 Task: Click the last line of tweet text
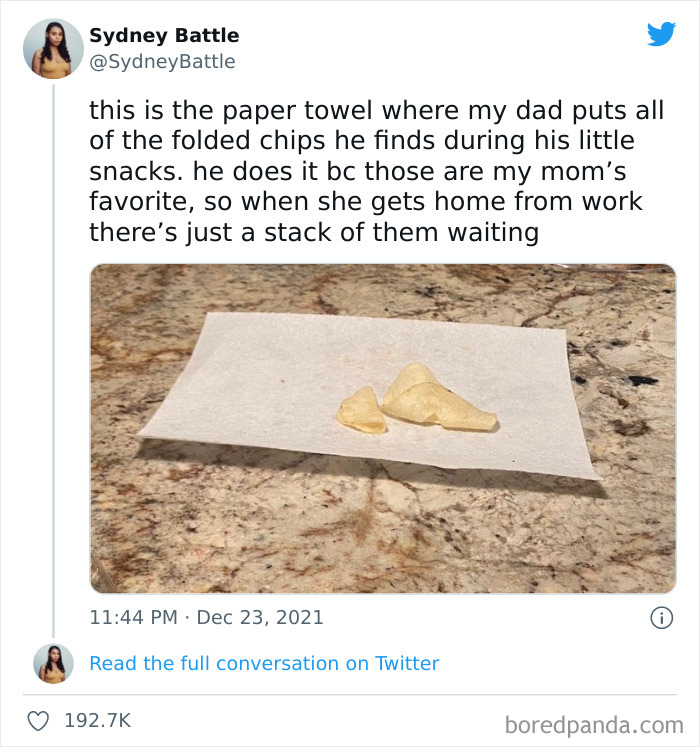pyautogui.click(x=314, y=234)
